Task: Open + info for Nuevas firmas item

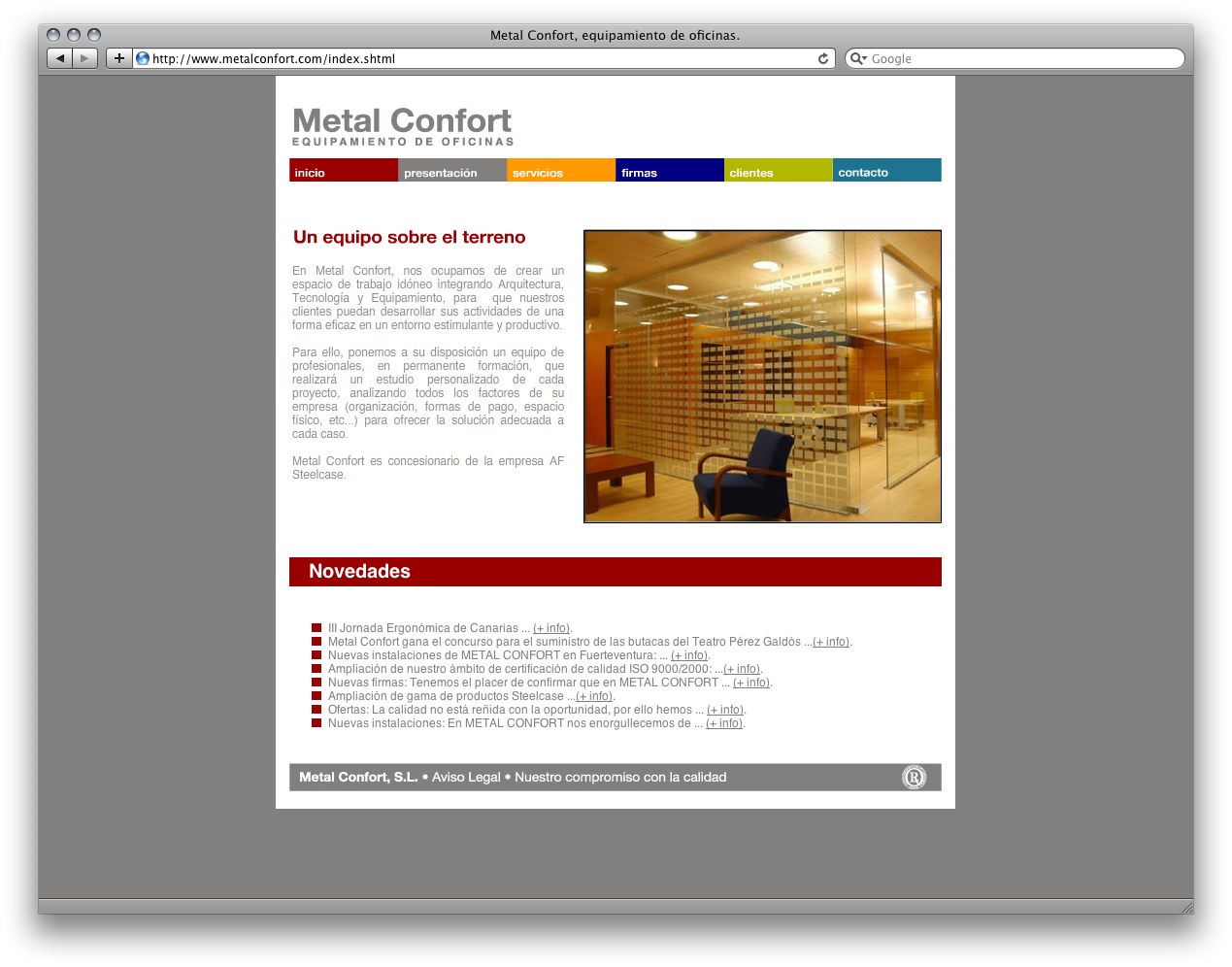Action: point(751,683)
